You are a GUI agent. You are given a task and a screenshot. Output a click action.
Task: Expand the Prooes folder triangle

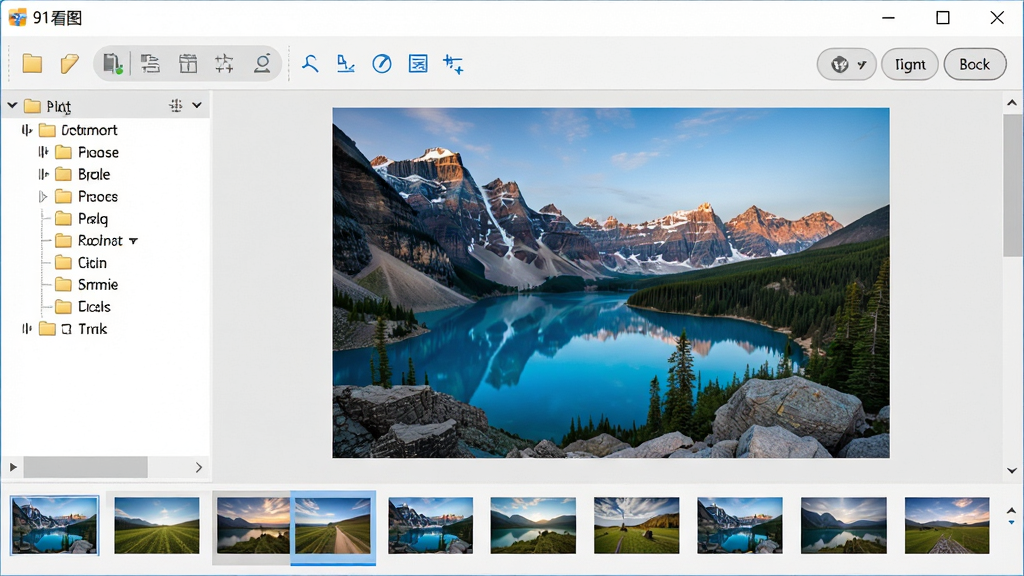[43, 197]
